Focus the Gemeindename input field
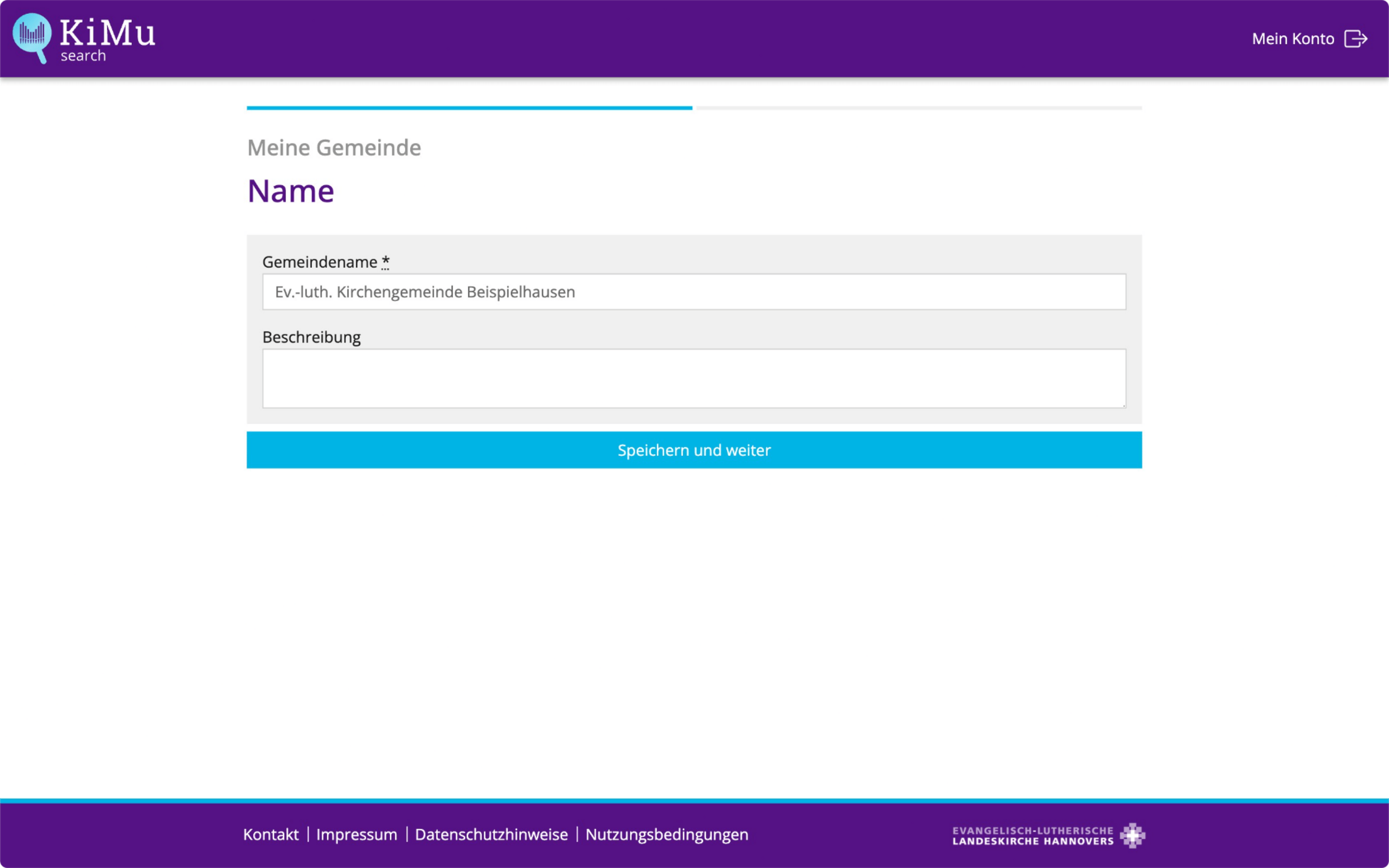Screen dimensions: 1389x868 pyautogui.click(x=694, y=292)
